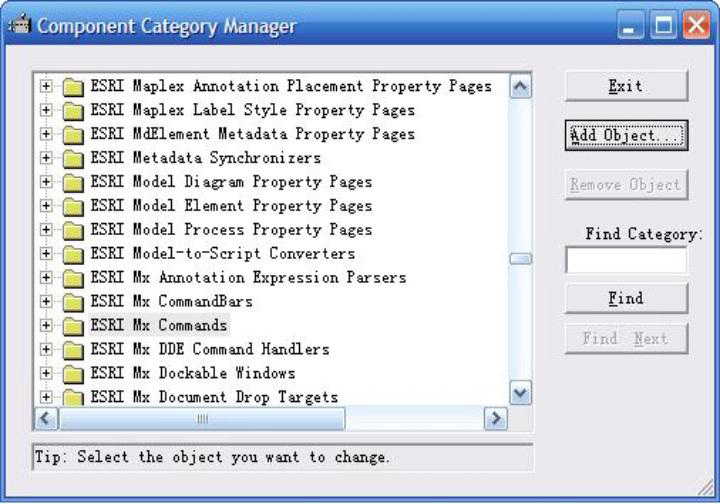The image size is (720, 504).
Task: Select ESRI MdElement Metadata Property Pages text
Action: pos(253,134)
